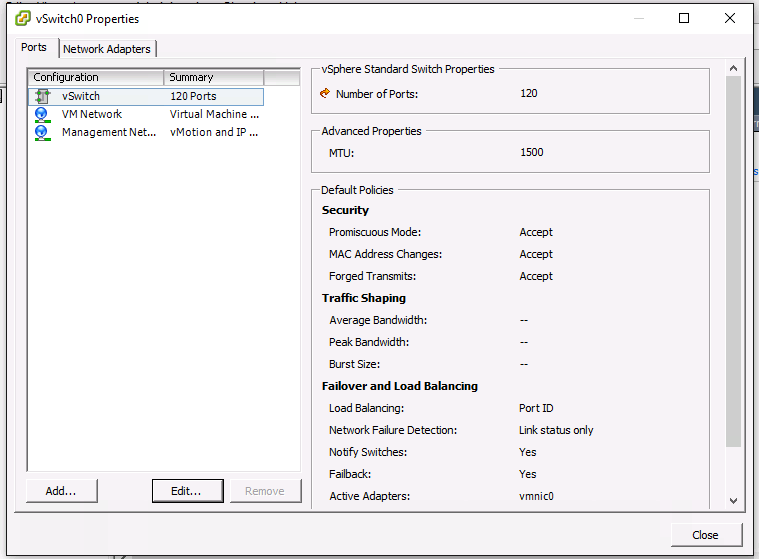
Task: Click the Forged Transmits Accept value
Action: click(x=536, y=276)
